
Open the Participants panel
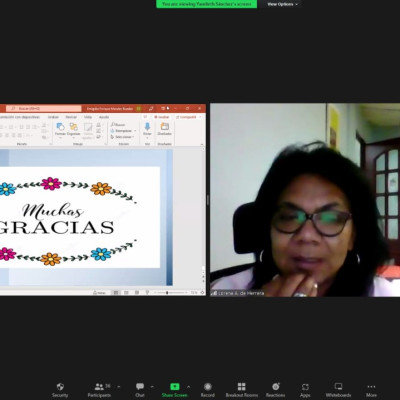[99, 390]
